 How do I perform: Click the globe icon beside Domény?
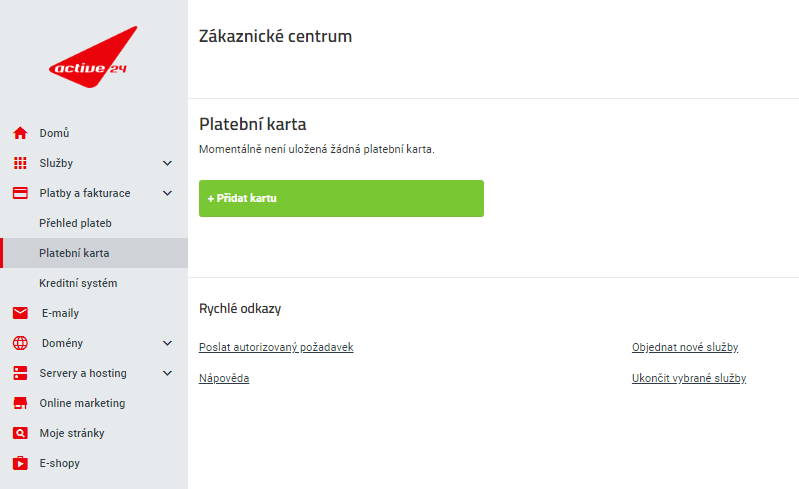click(20, 343)
